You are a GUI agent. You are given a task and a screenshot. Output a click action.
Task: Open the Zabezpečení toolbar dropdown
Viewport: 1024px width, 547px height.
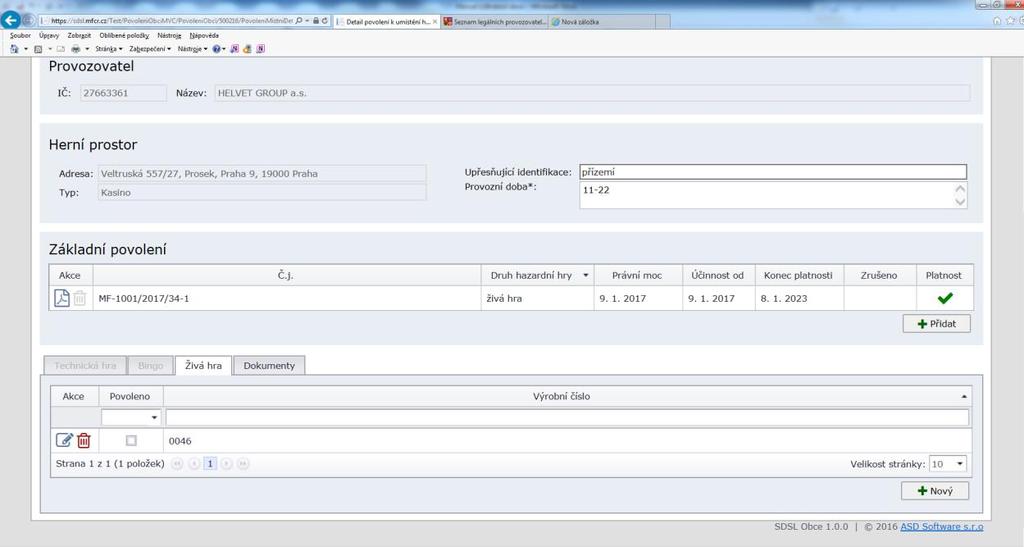point(150,49)
